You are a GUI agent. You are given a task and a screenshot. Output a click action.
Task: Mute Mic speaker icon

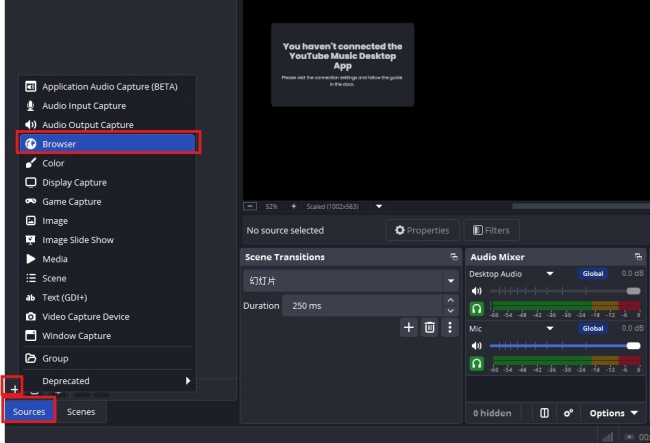477,346
